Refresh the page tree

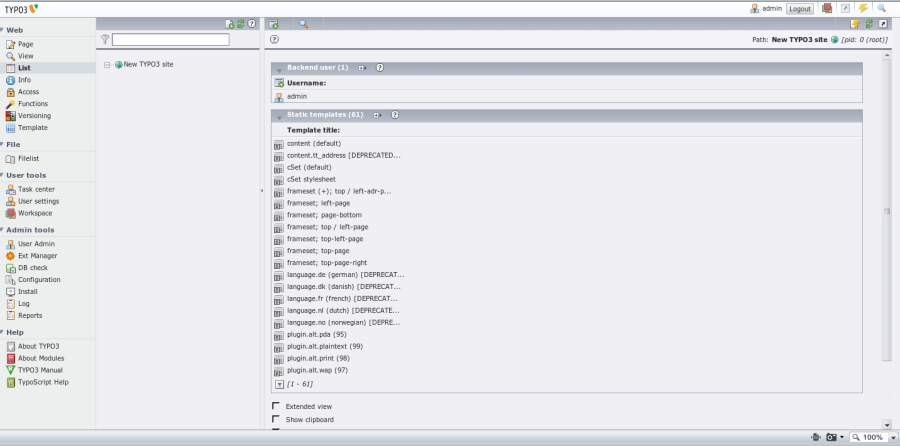[240, 24]
